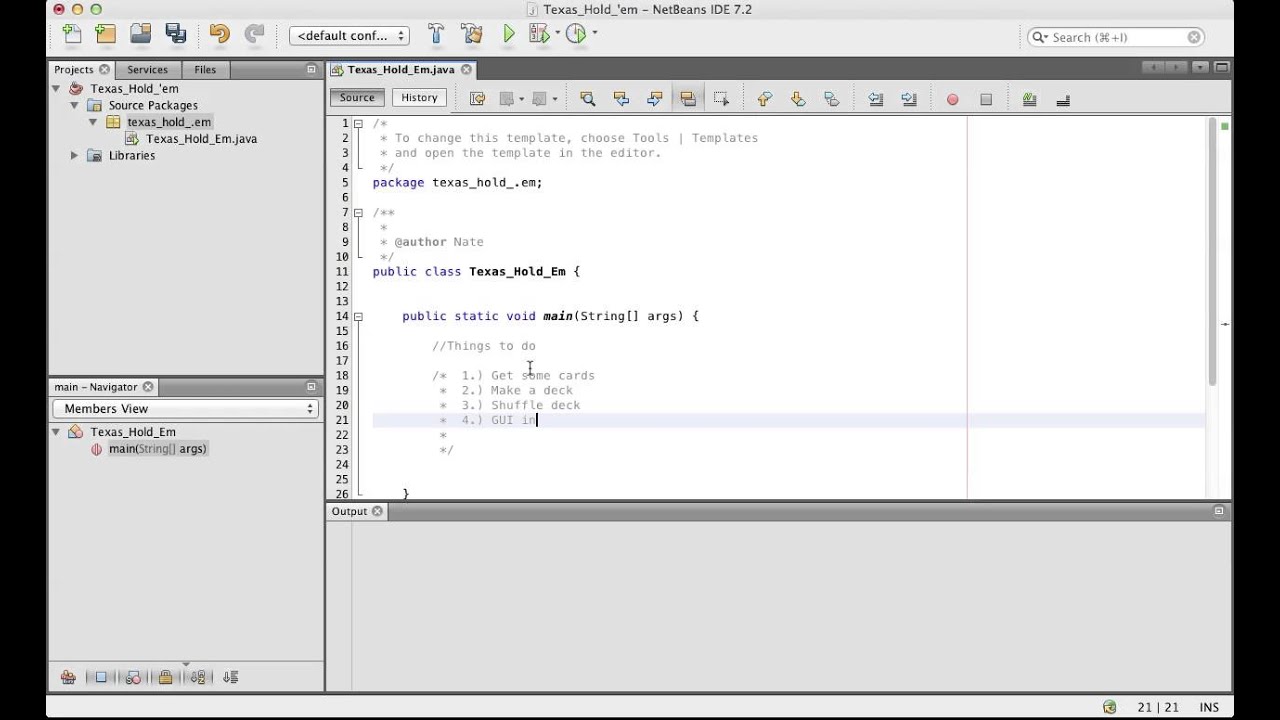Expand the Libraries node

pyautogui.click(x=74, y=155)
